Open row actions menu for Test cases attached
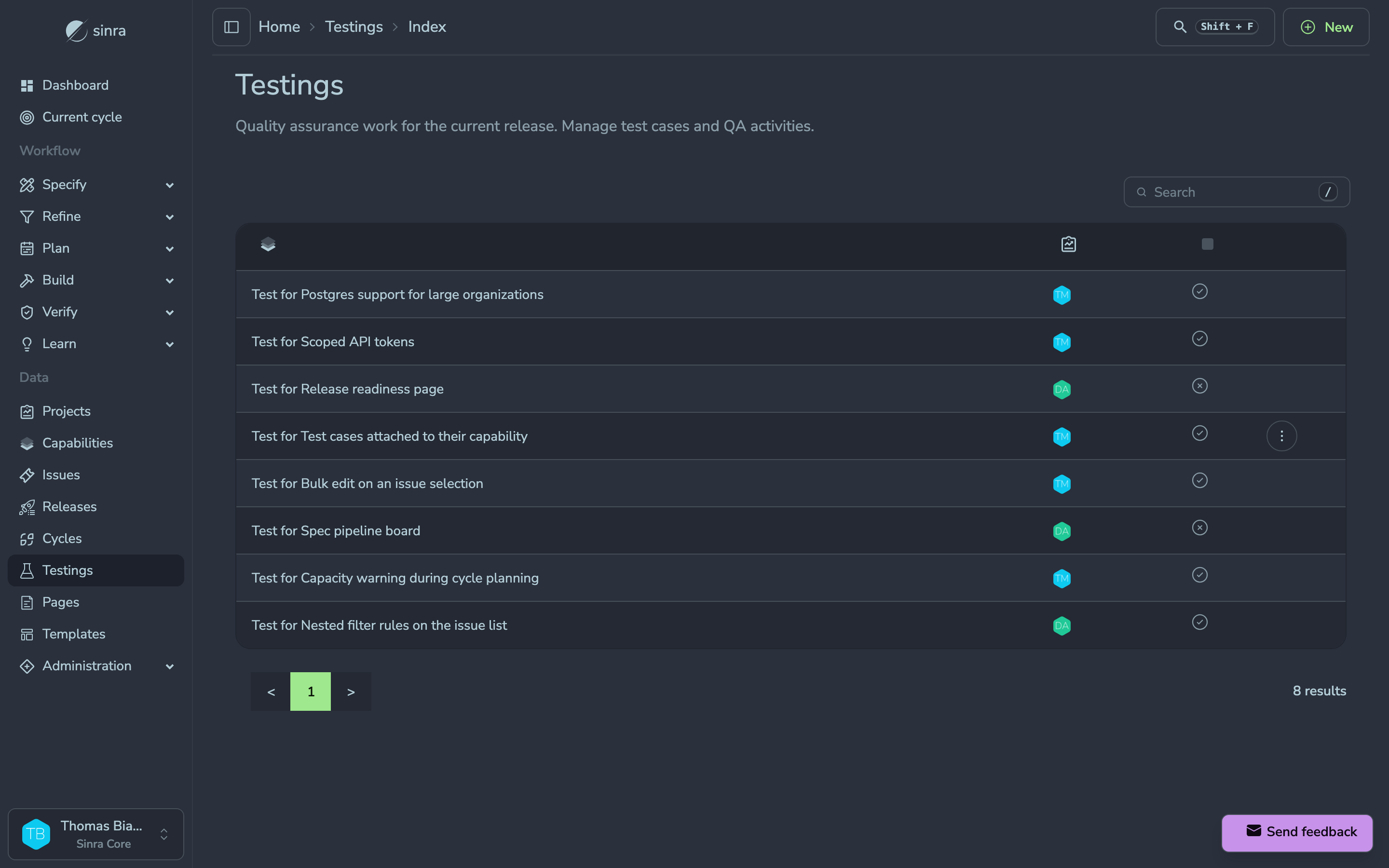Image resolution: width=1389 pixels, height=868 pixels. 1281,436
